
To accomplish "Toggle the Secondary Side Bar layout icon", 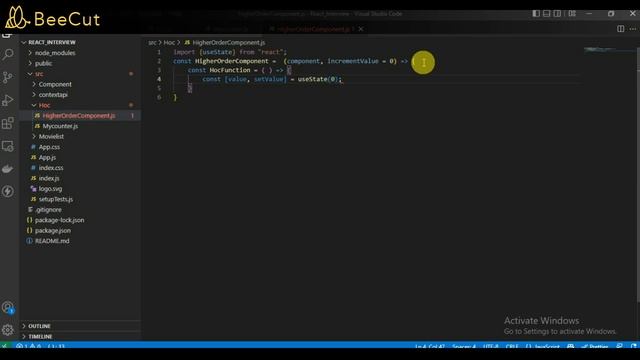I will (557, 13).
